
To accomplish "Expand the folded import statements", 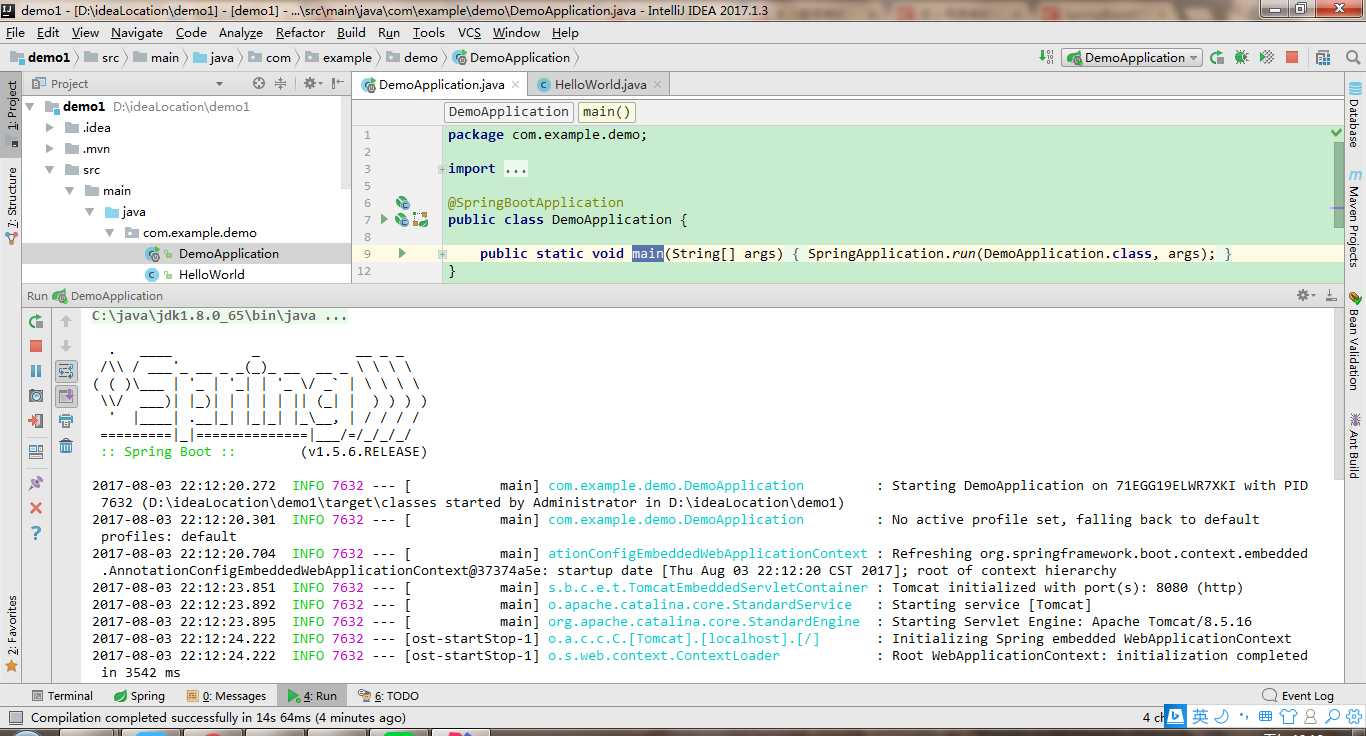I will click(x=515, y=169).
